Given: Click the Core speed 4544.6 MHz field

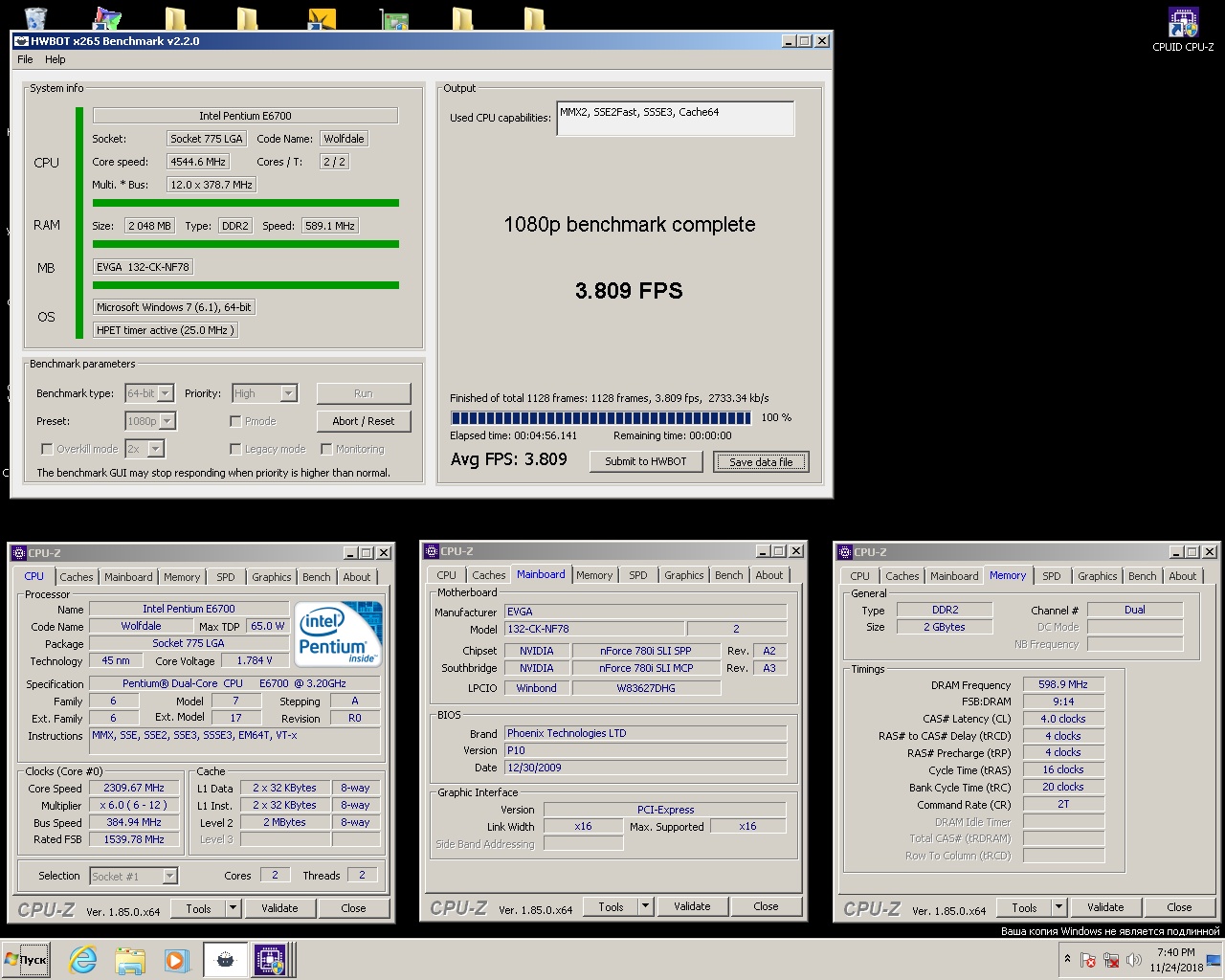Looking at the screenshot, I should [198, 162].
